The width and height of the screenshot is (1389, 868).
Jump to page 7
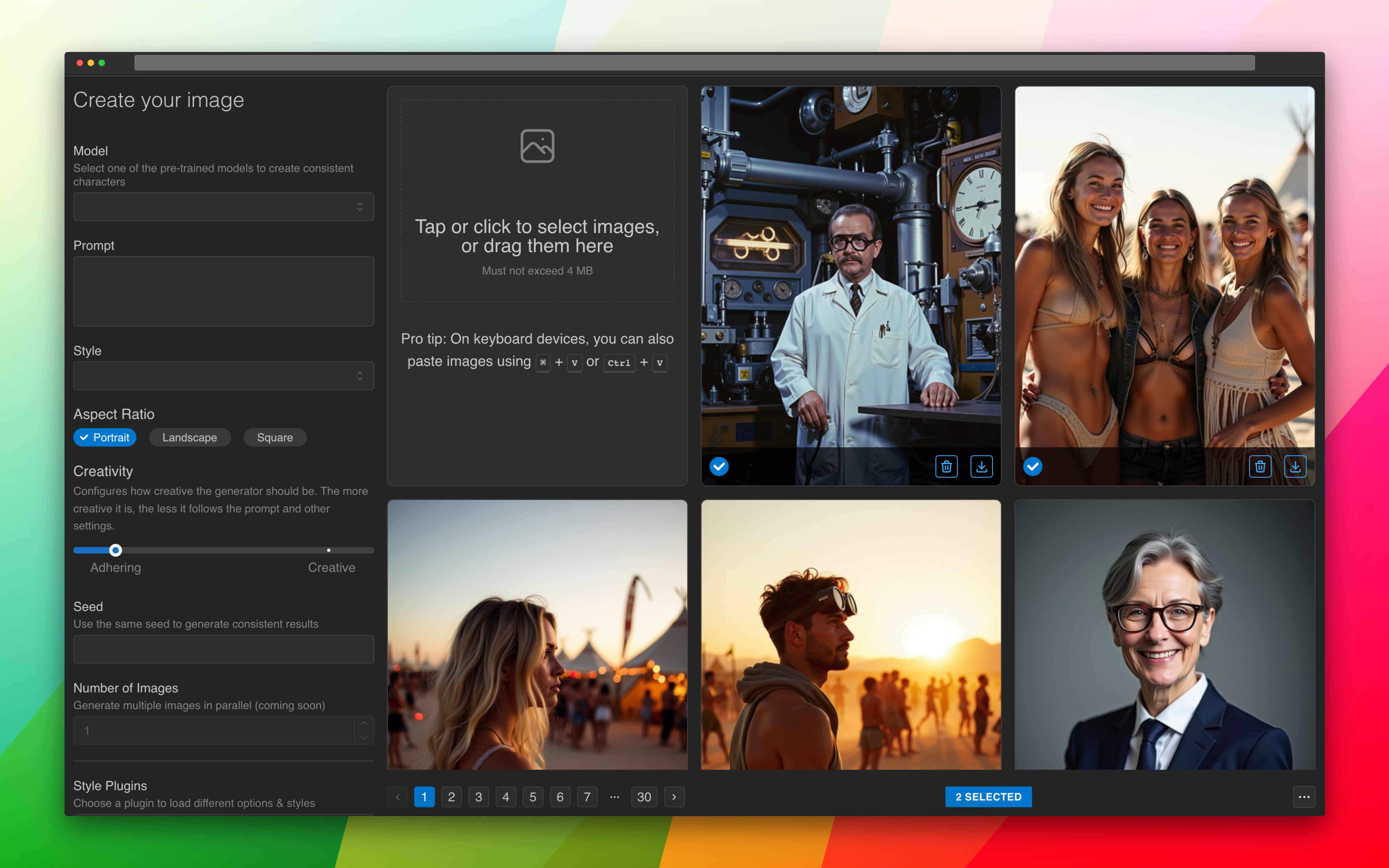point(587,797)
